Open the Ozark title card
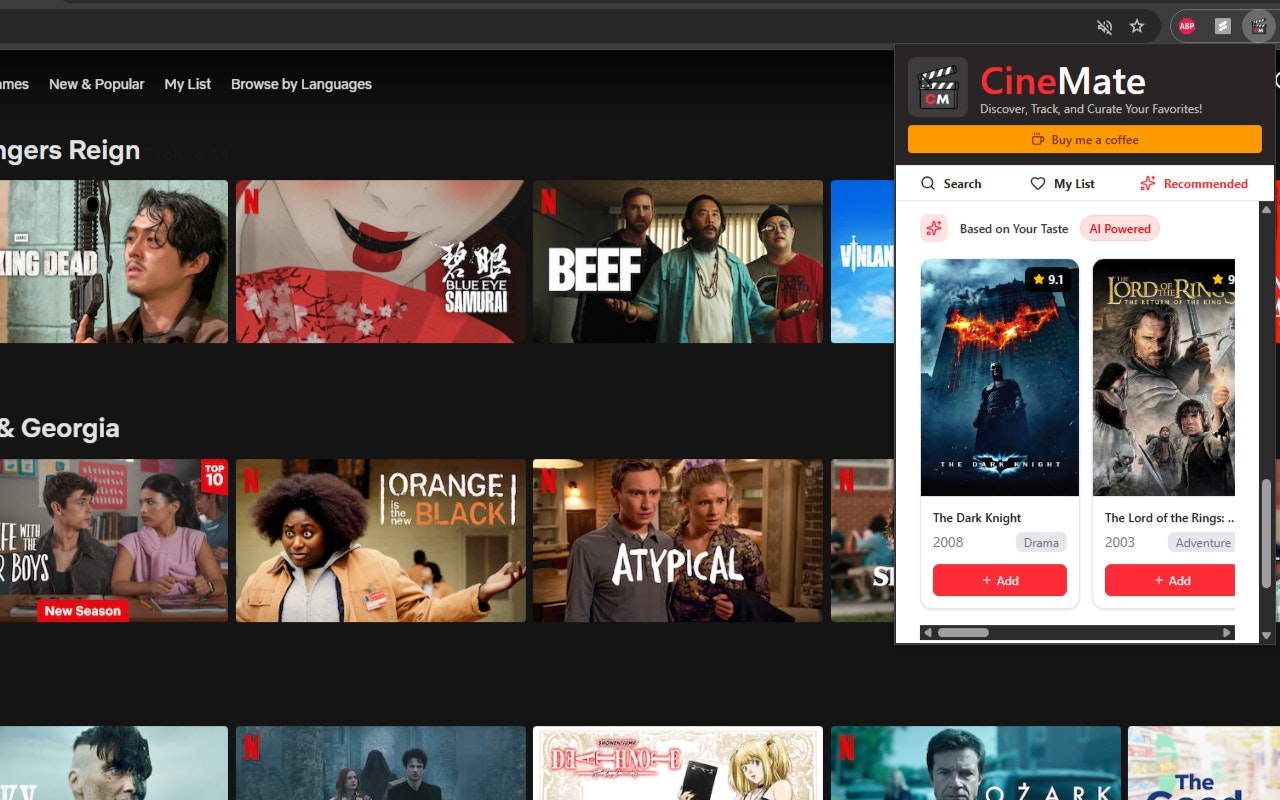 pyautogui.click(x=975, y=763)
